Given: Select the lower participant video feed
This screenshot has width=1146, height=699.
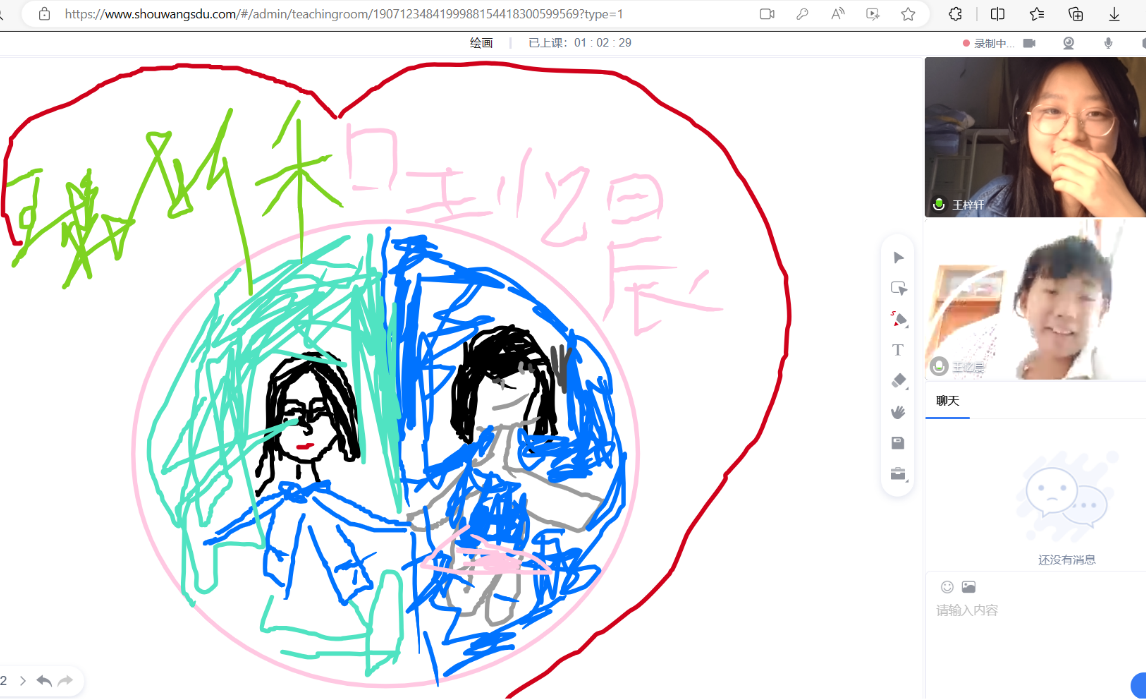Looking at the screenshot, I should (x=1035, y=299).
